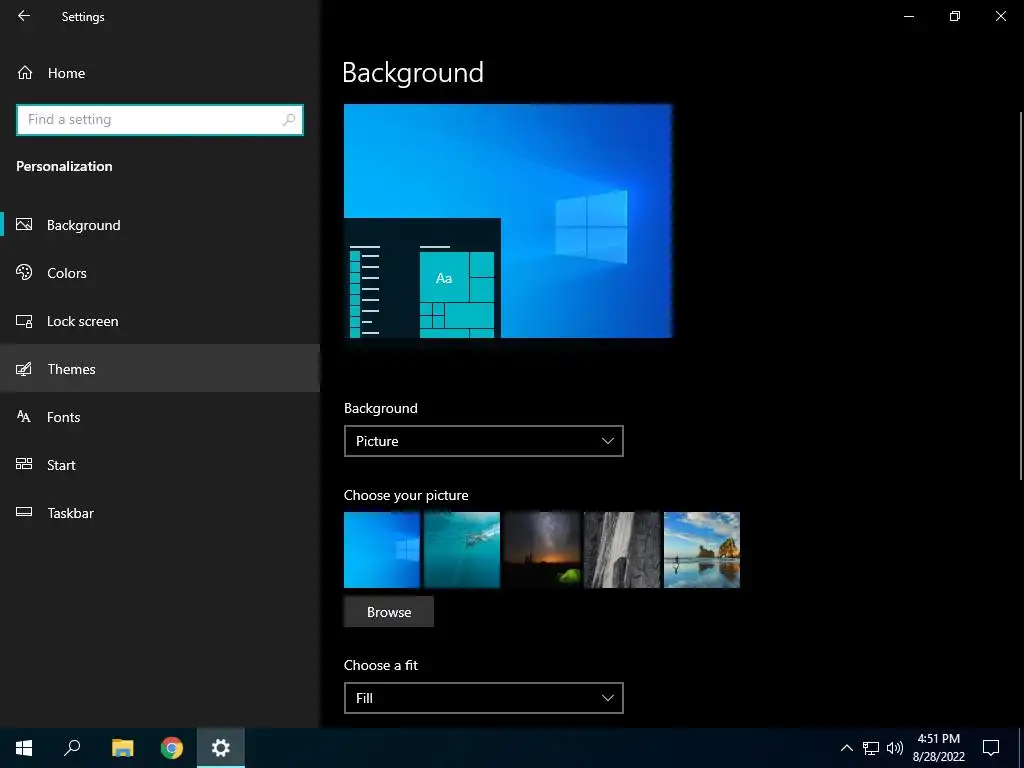
Task: Open the network status tray icon
Action: pyautogui.click(x=871, y=748)
